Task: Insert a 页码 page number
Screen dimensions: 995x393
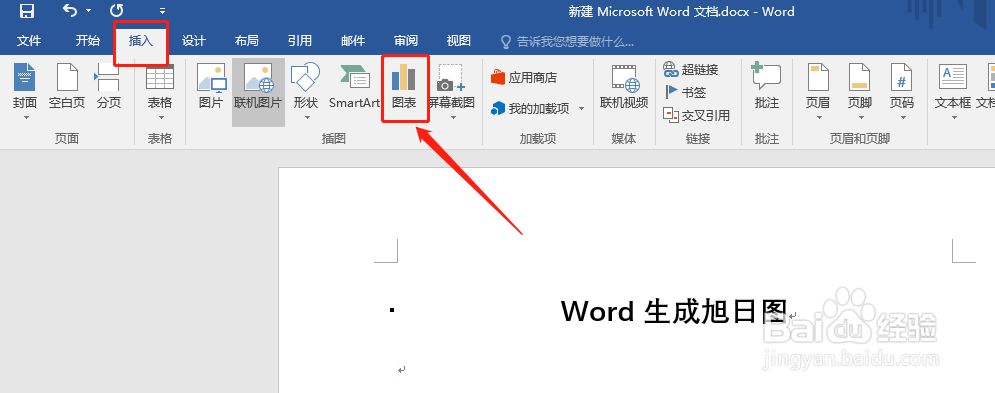Action: (x=901, y=85)
